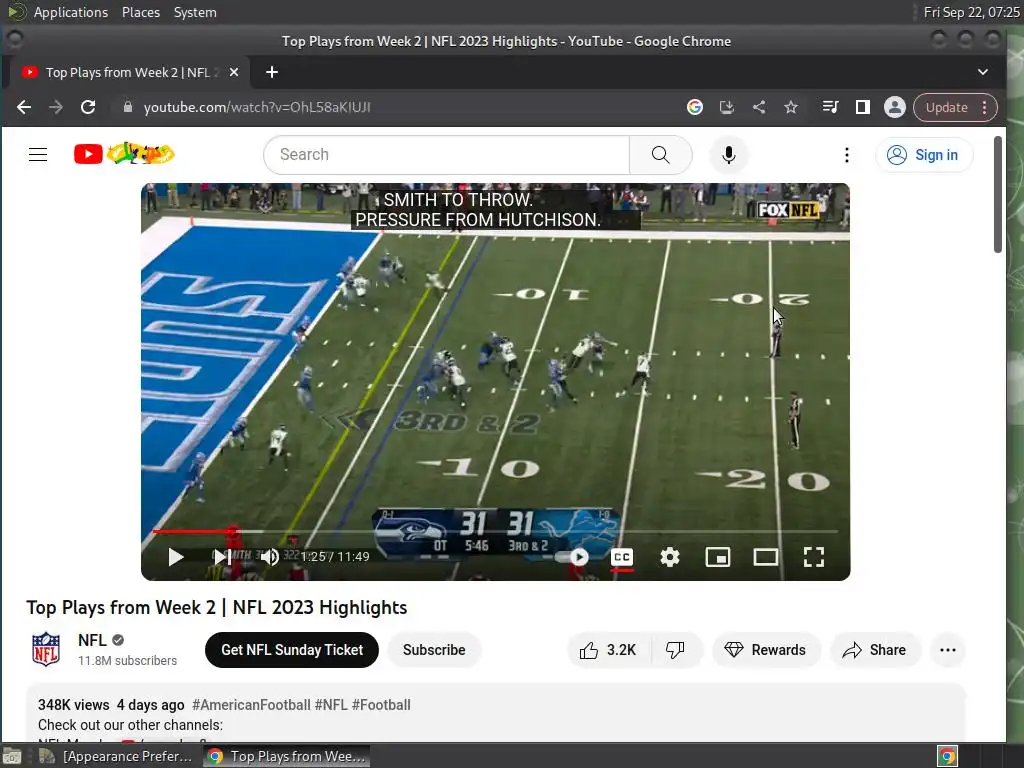Click the magnifier search button
This screenshot has width=1024, height=768.
pos(660,155)
